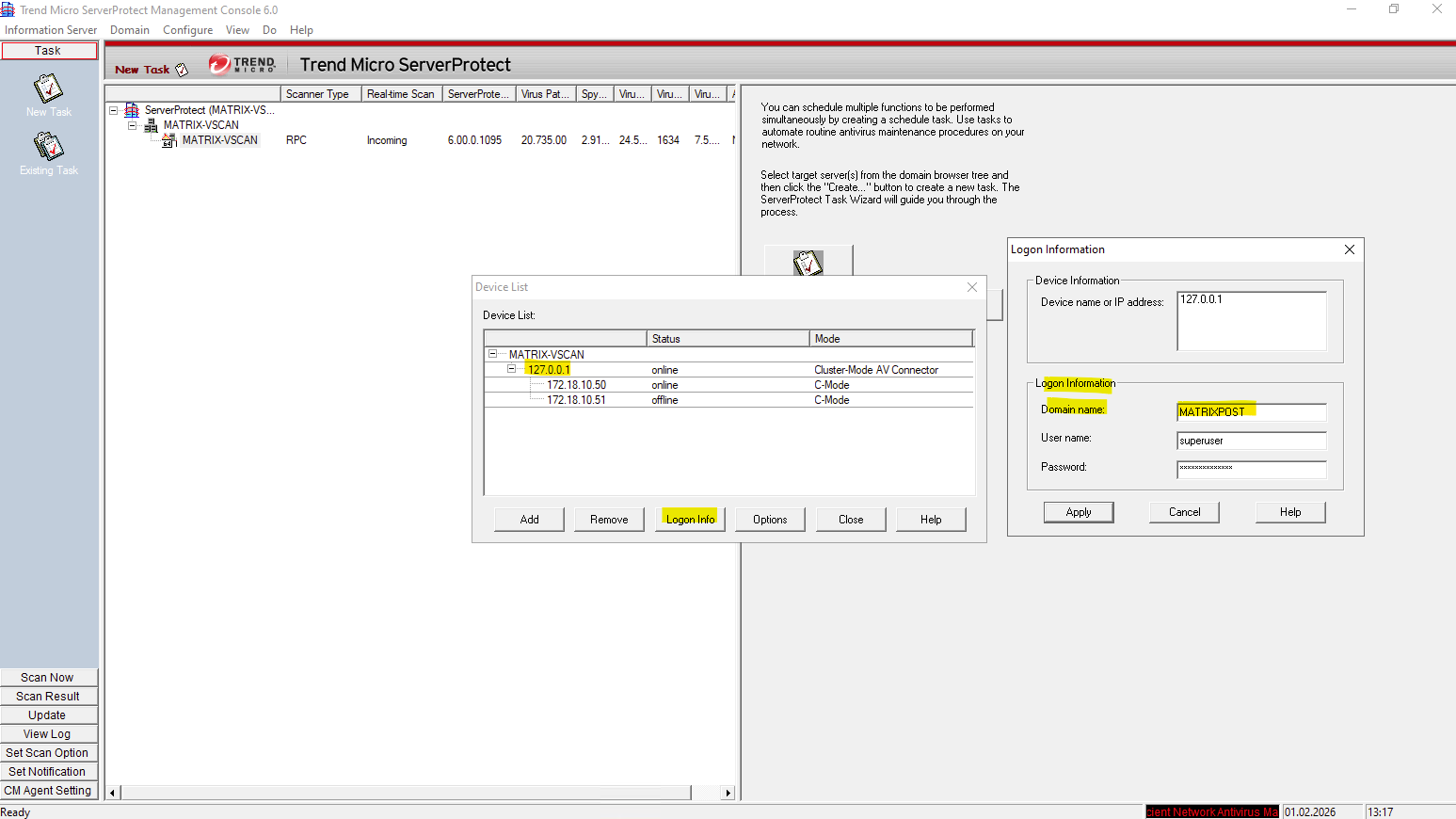Open the Information Server menu
Image resolution: width=1456 pixels, height=819 pixels.
[51, 30]
